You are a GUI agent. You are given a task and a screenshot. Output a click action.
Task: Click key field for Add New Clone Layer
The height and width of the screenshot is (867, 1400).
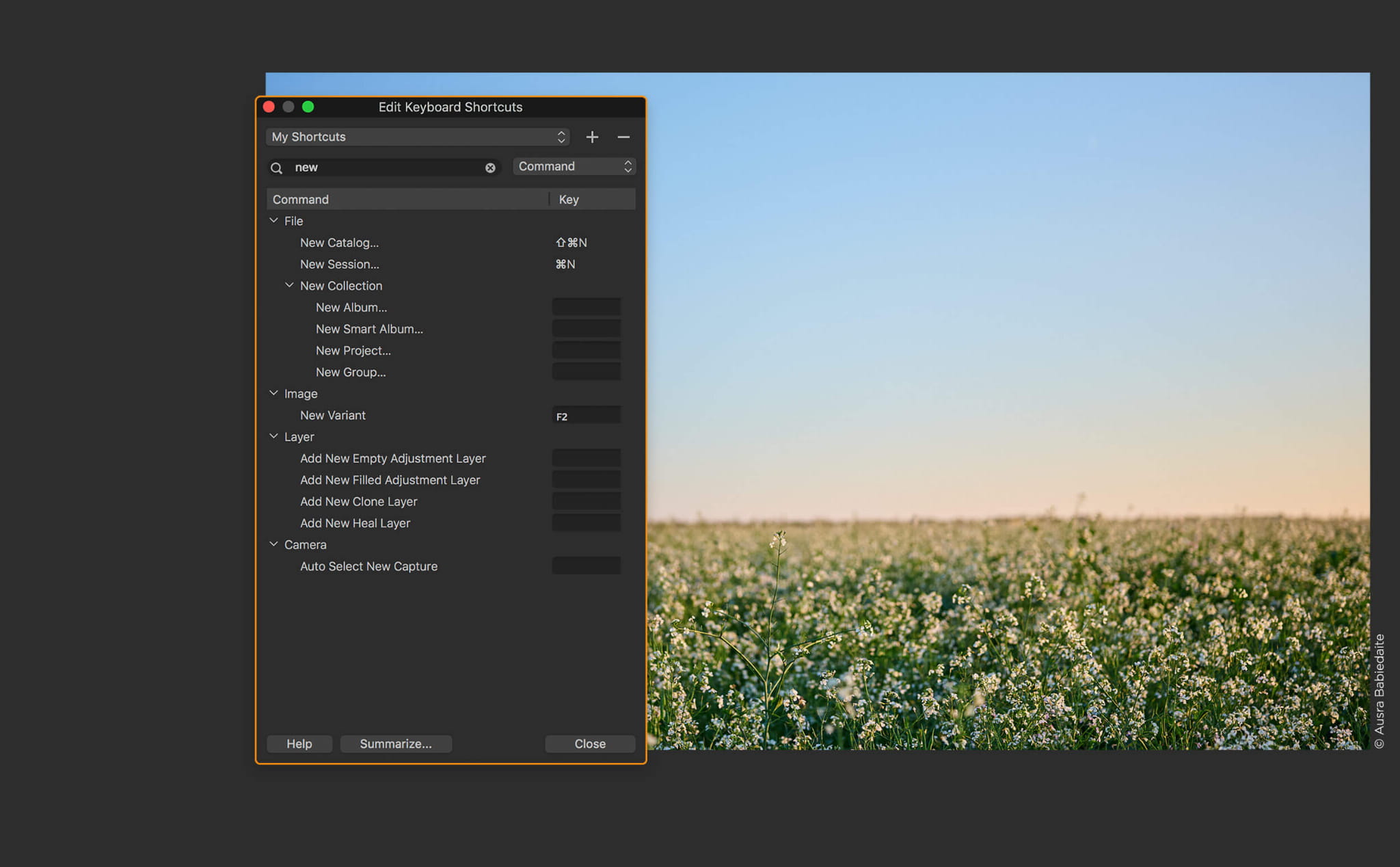(x=587, y=501)
